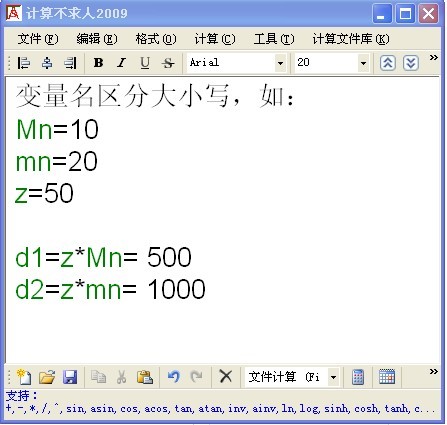Toggle Underline formatting
This screenshot has height=425, width=447.
tap(145, 63)
